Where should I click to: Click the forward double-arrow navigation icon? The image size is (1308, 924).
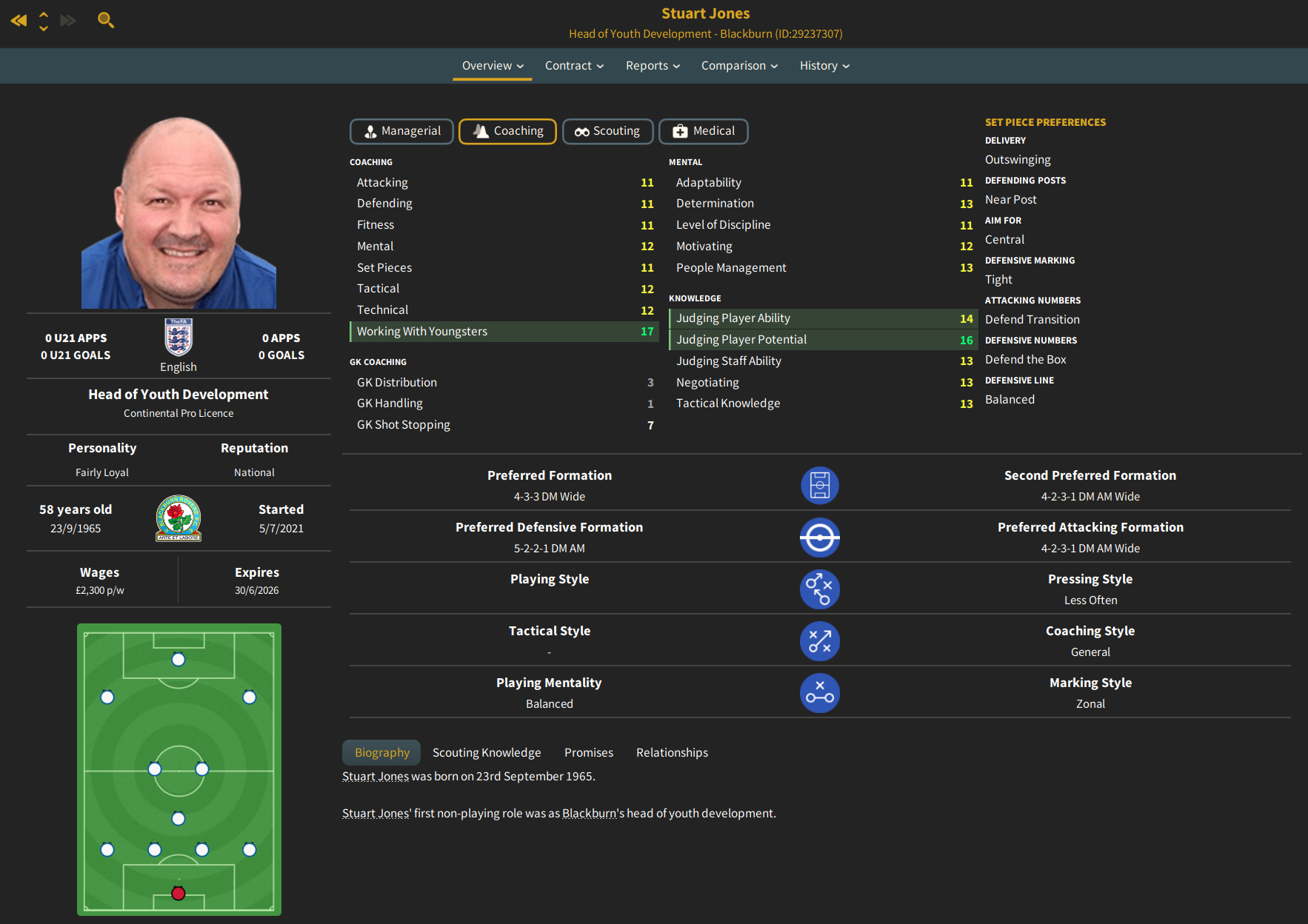68,20
